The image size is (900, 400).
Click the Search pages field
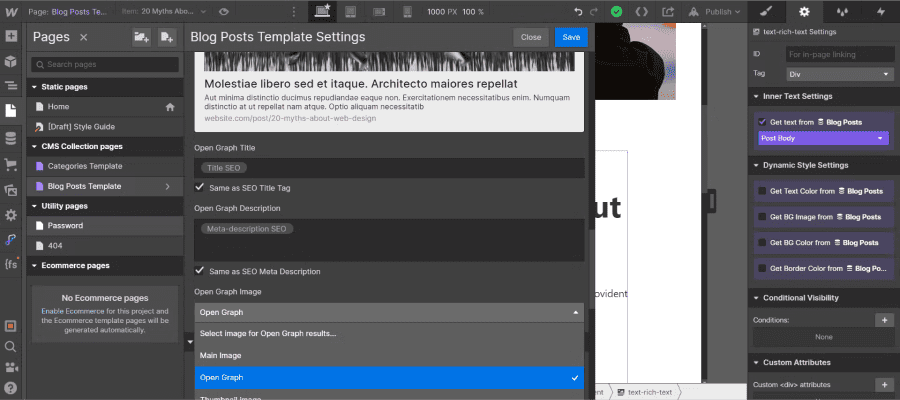click(105, 64)
